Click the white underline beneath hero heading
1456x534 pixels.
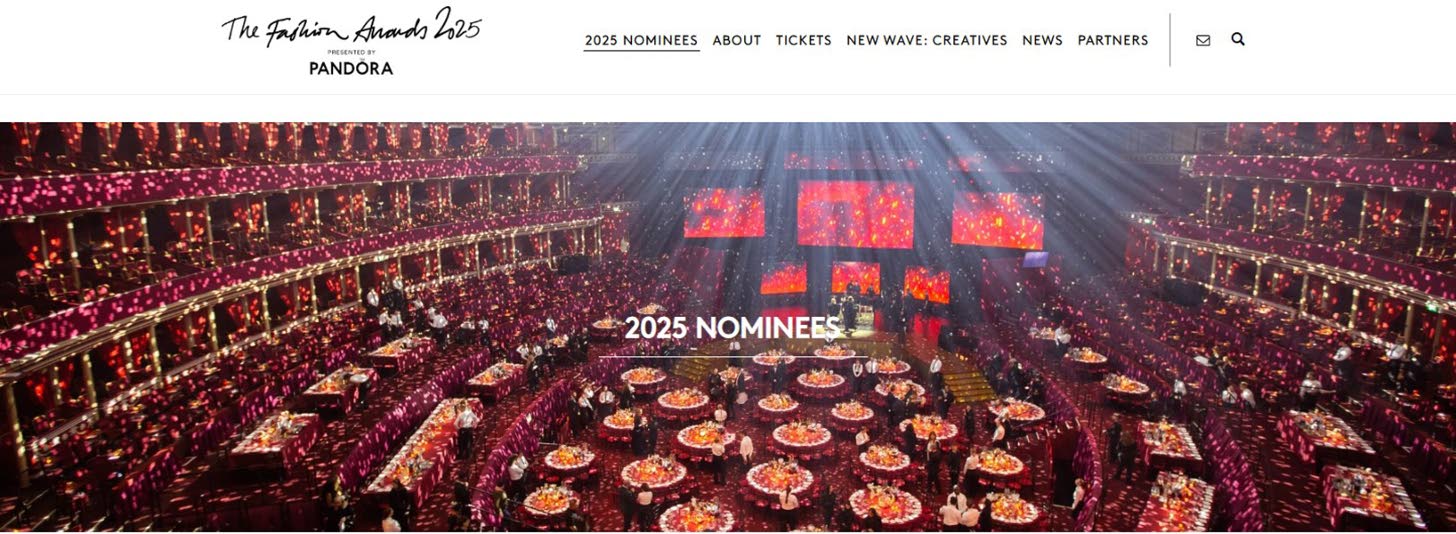732,356
